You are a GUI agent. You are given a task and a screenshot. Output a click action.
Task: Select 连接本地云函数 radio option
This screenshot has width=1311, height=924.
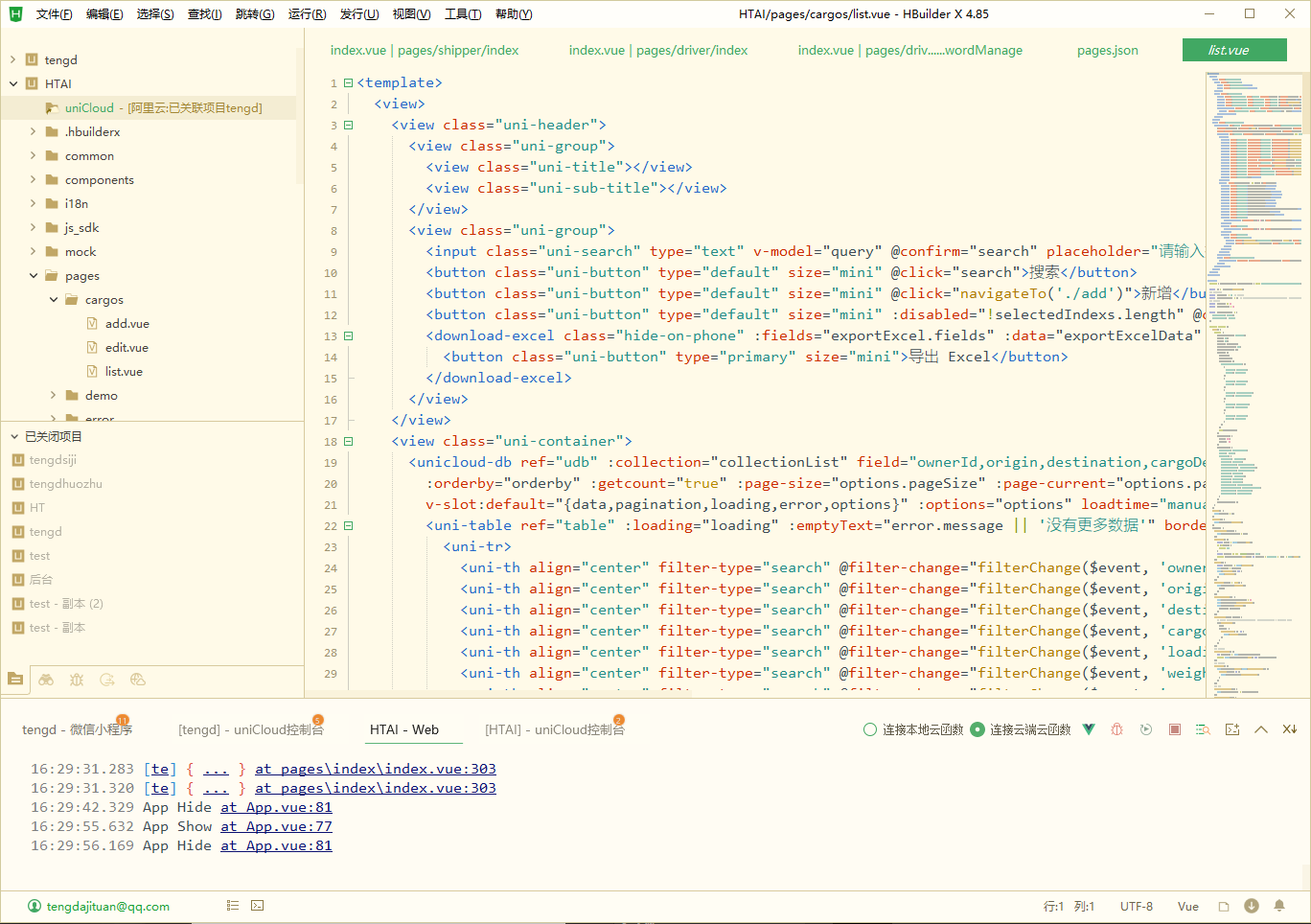coord(870,729)
